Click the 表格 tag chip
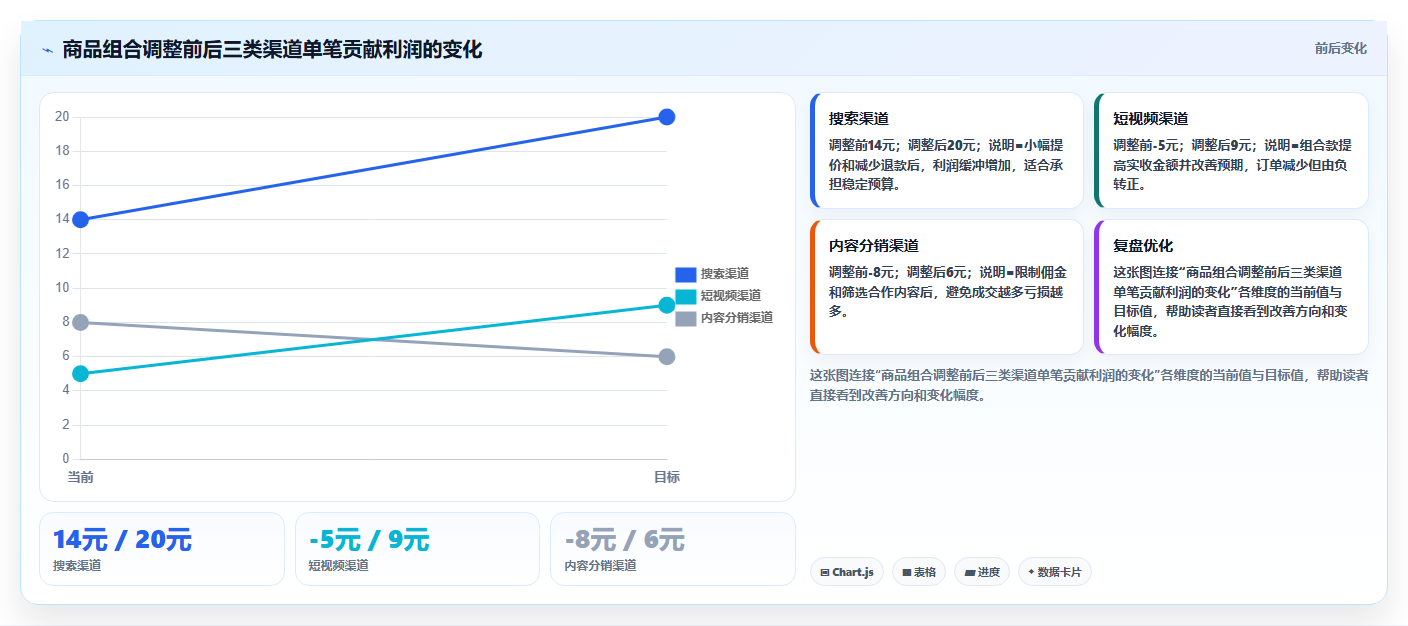The image size is (1408, 626). [x=918, y=572]
